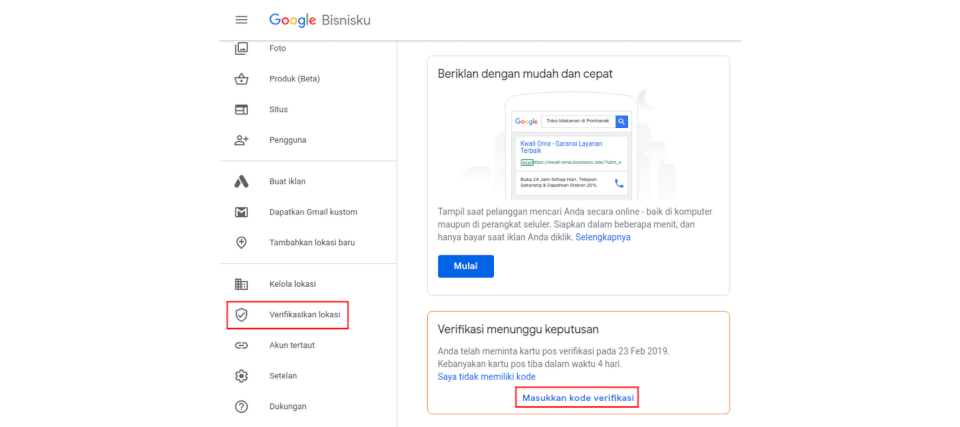
Task: Choose Tambahkan lokasi baru
Action: pos(312,243)
